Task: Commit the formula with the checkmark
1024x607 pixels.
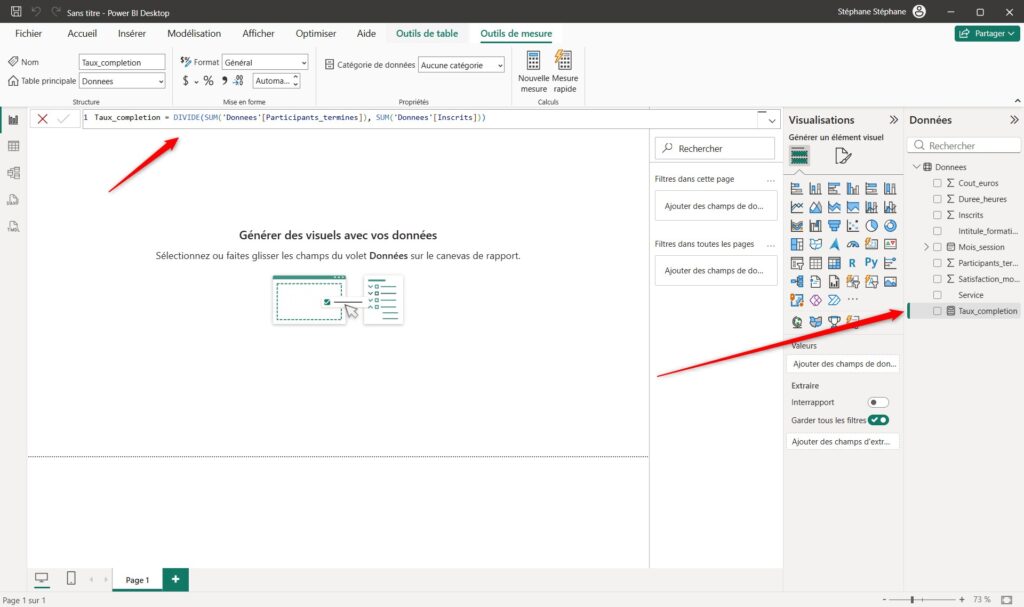Action: [x=63, y=118]
